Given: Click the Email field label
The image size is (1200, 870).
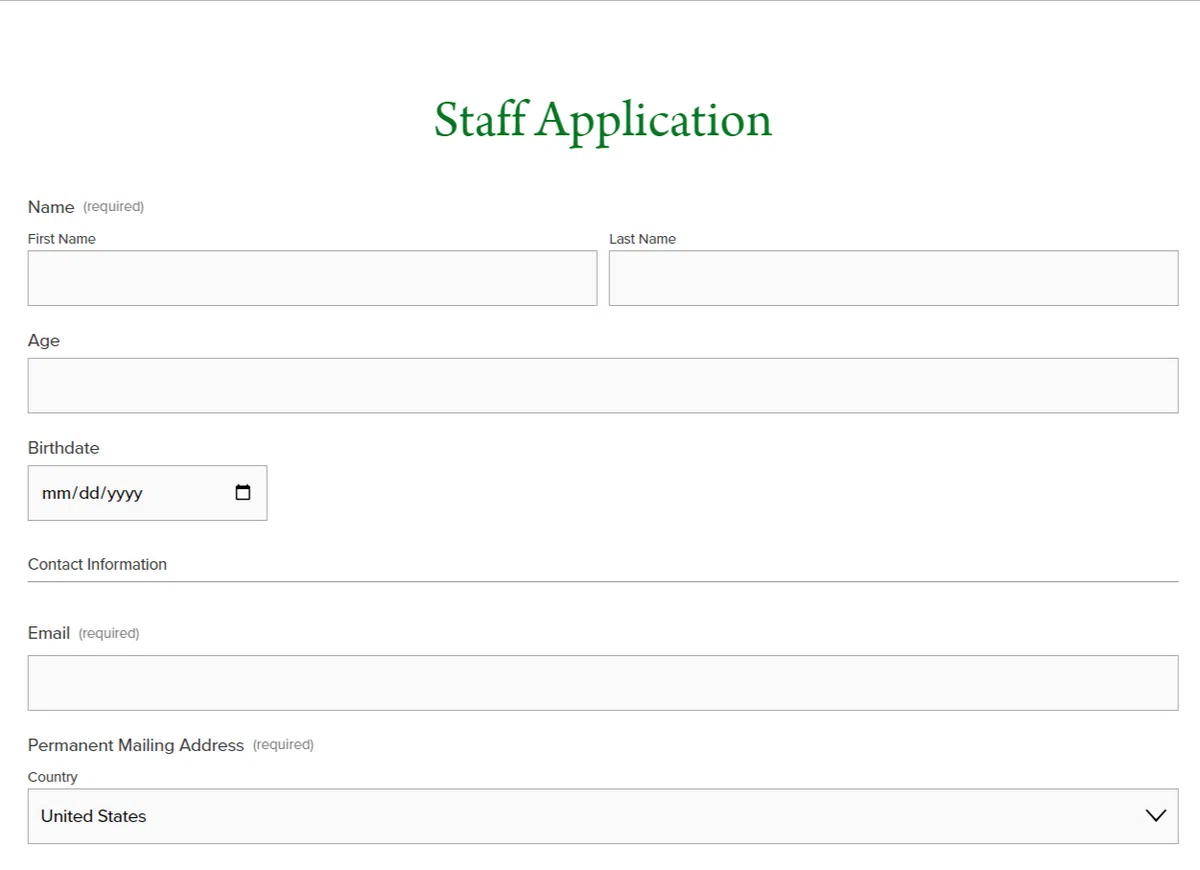Looking at the screenshot, I should (x=49, y=633).
